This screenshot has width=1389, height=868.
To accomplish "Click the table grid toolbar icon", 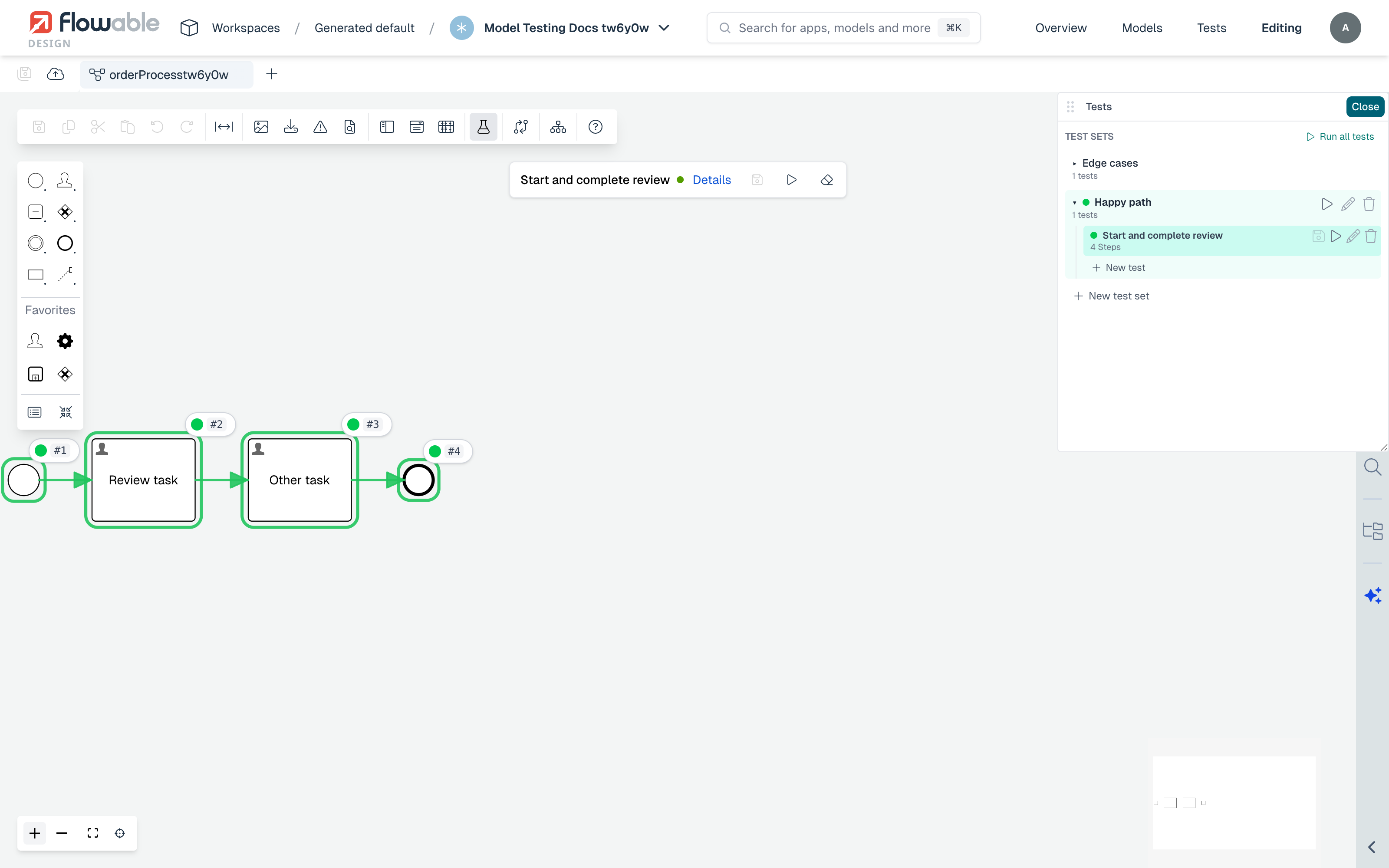I will pyautogui.click(x=446, y=127).
